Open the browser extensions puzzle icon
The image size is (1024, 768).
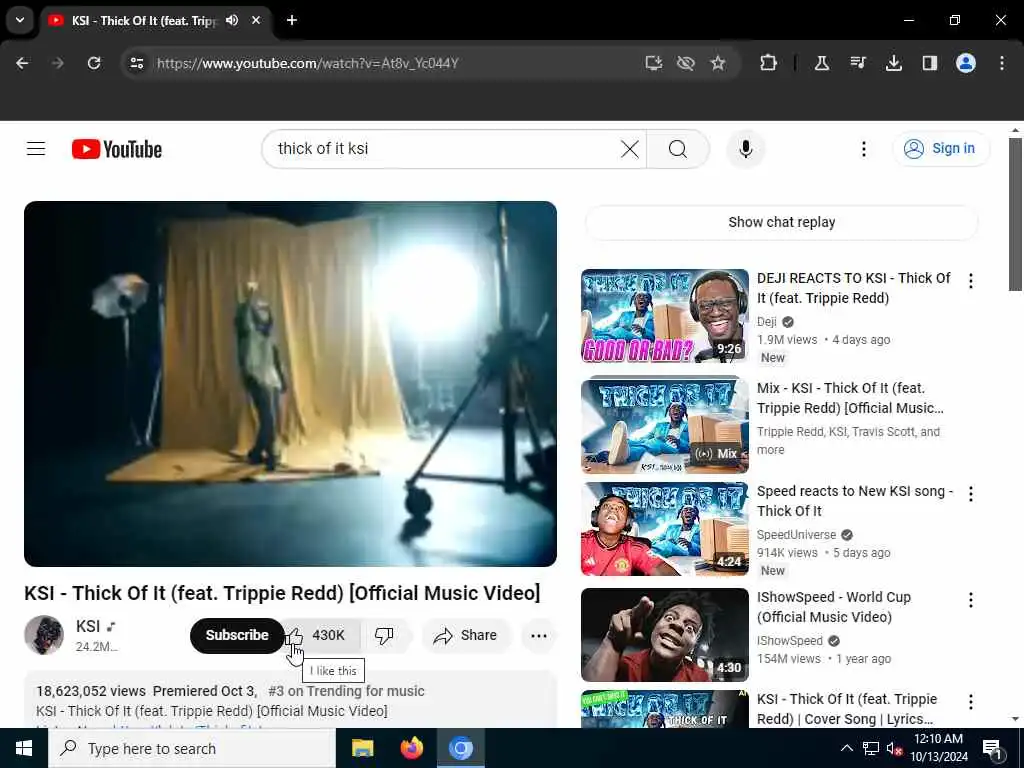(769, 63)
